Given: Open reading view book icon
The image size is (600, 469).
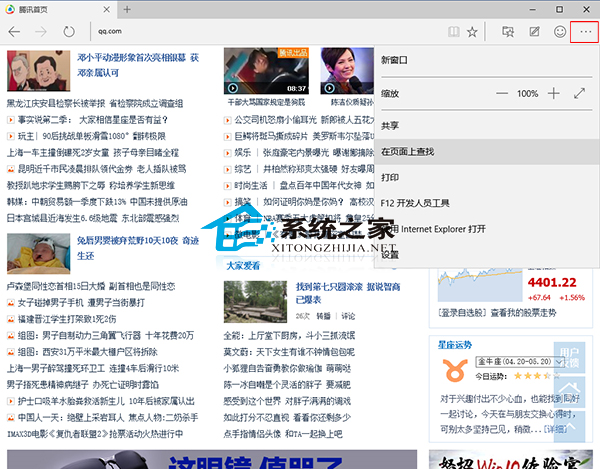Looking at the screenshot, I should tap(454, 32).
